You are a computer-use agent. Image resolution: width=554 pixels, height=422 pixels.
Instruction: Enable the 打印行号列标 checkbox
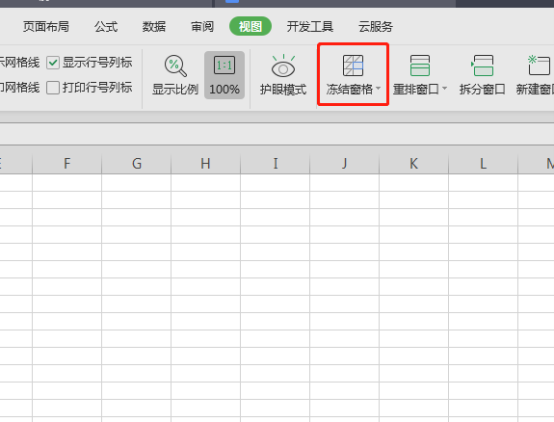(53, 88)
